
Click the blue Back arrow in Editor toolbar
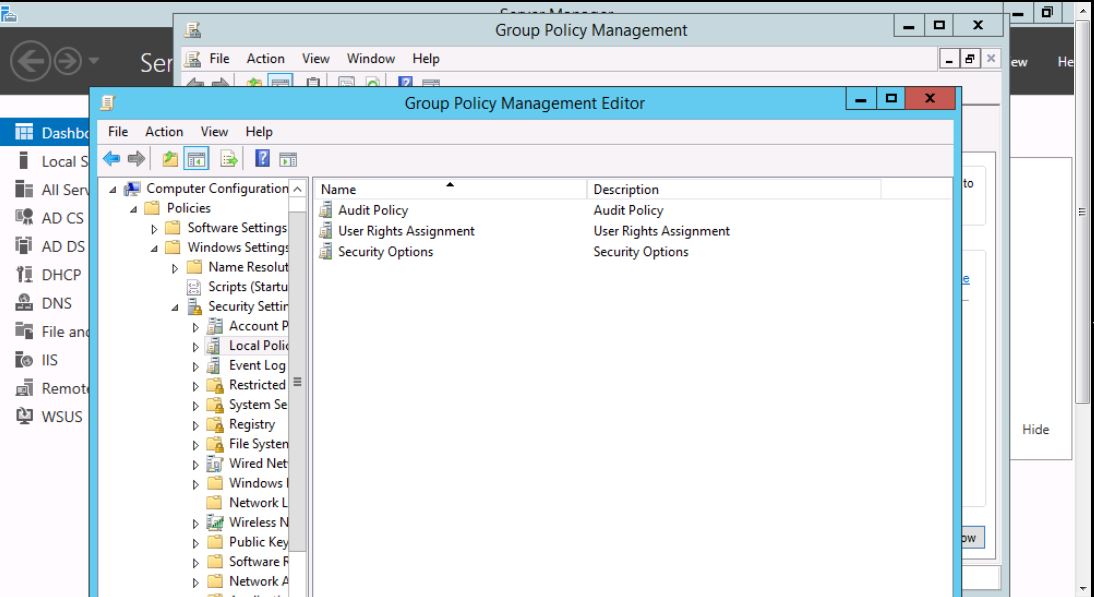(x=112, y=158)
